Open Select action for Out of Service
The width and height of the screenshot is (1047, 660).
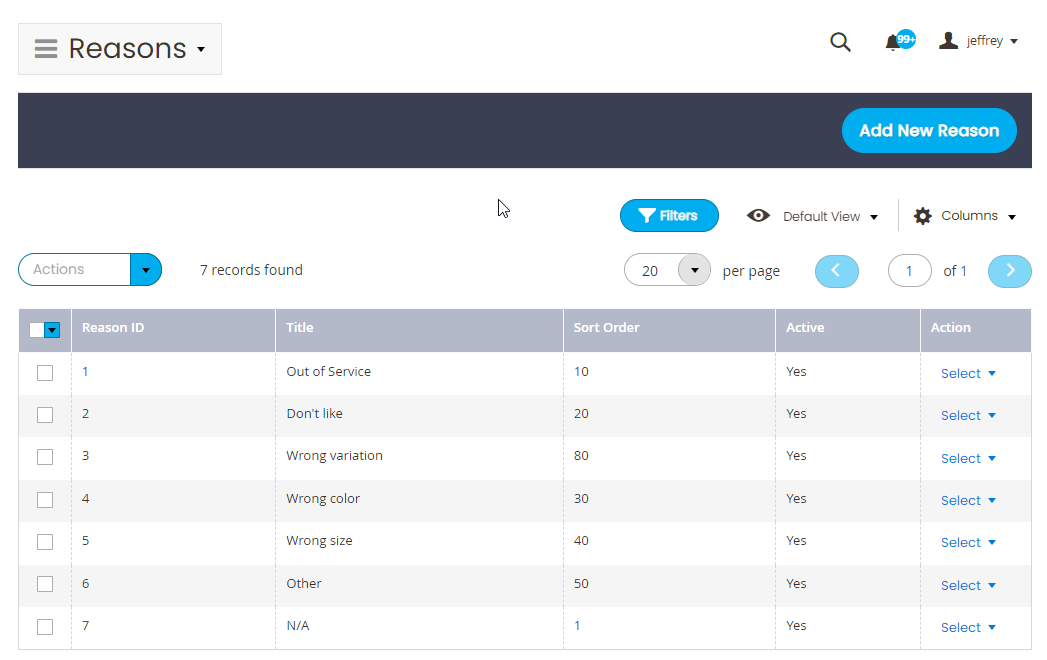968,373
